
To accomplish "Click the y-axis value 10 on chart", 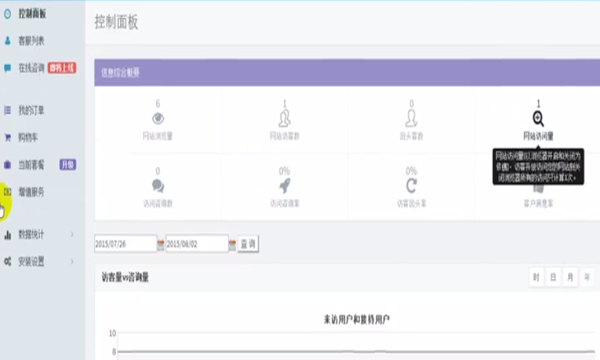I will click(x=112, y=334).
